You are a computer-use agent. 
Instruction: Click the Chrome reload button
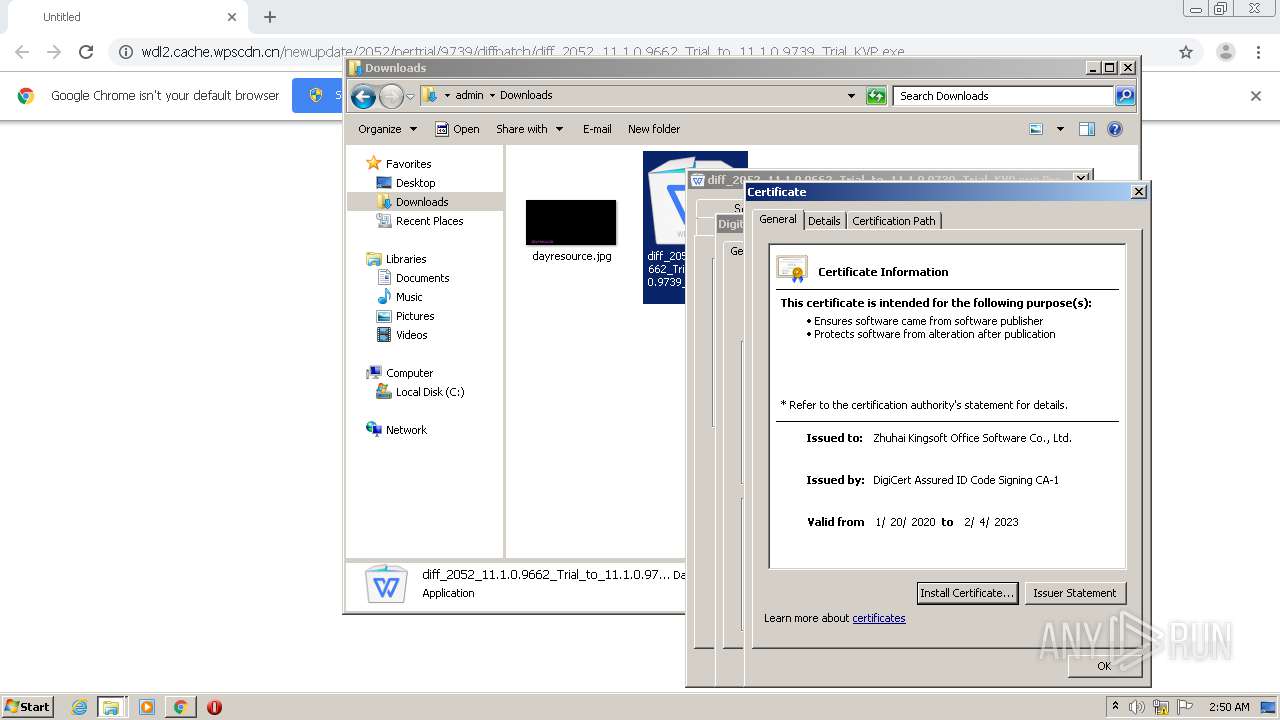(86, 52)
